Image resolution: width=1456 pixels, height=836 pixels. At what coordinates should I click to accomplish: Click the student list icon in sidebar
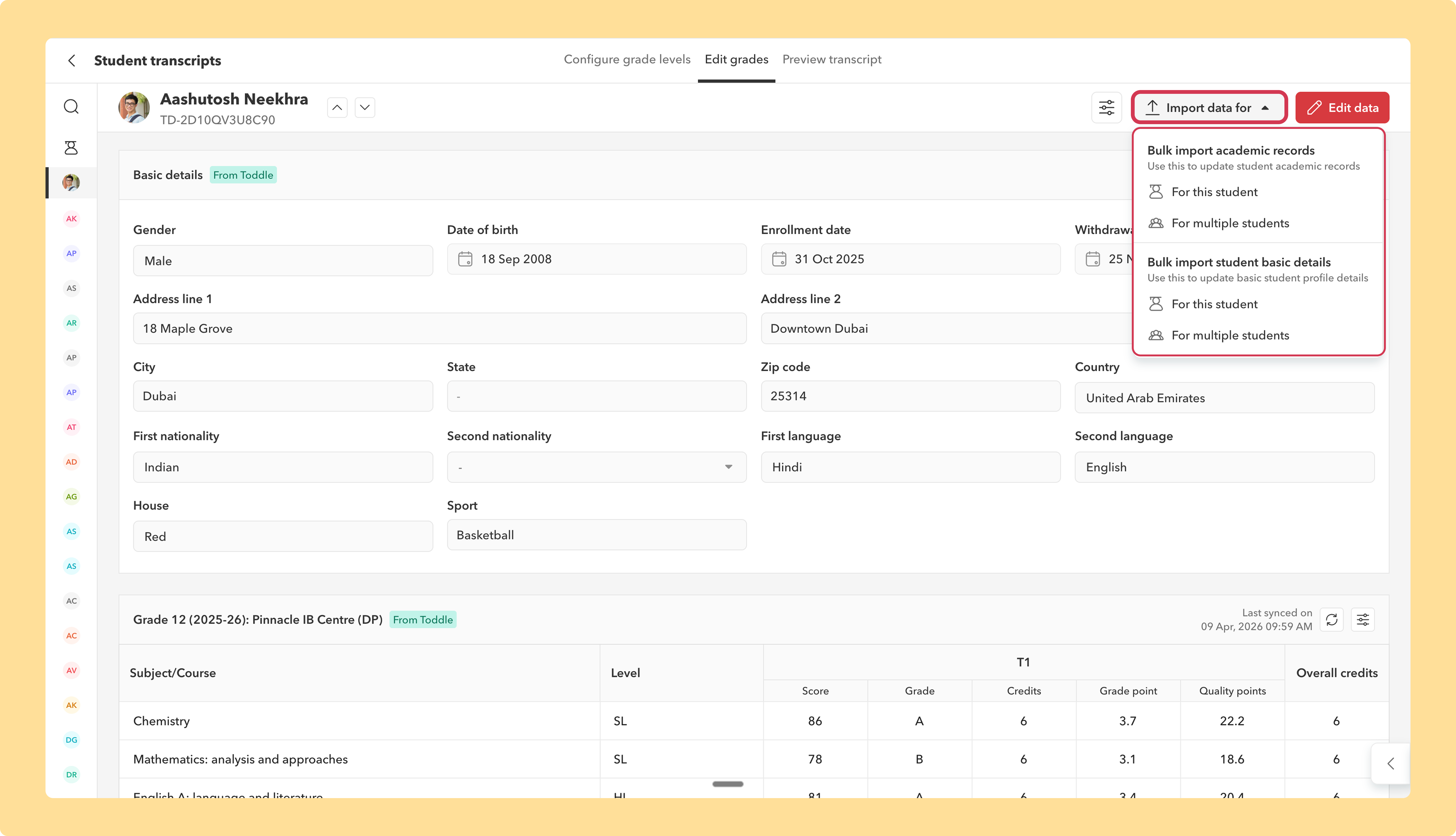(x=71, y=148)
